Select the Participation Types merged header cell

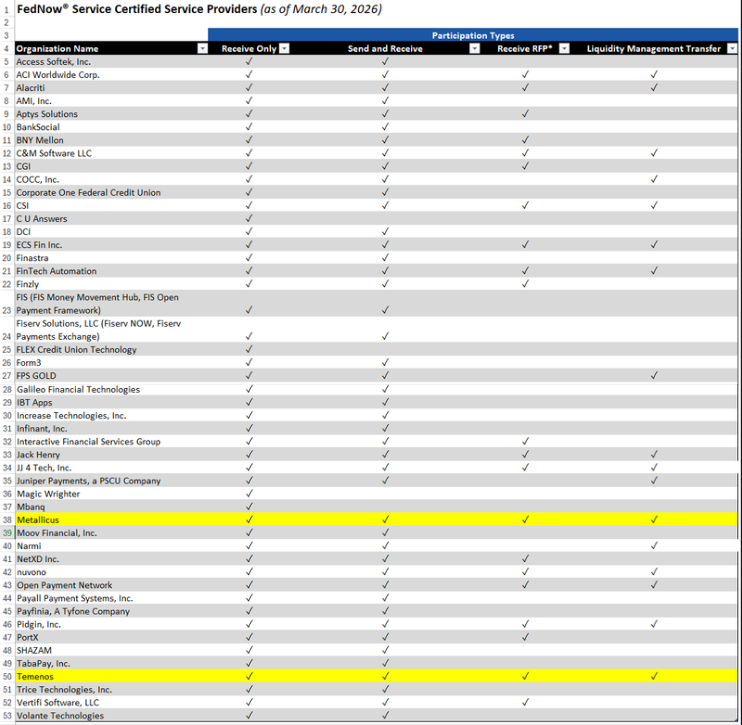[x=473, y=35]
